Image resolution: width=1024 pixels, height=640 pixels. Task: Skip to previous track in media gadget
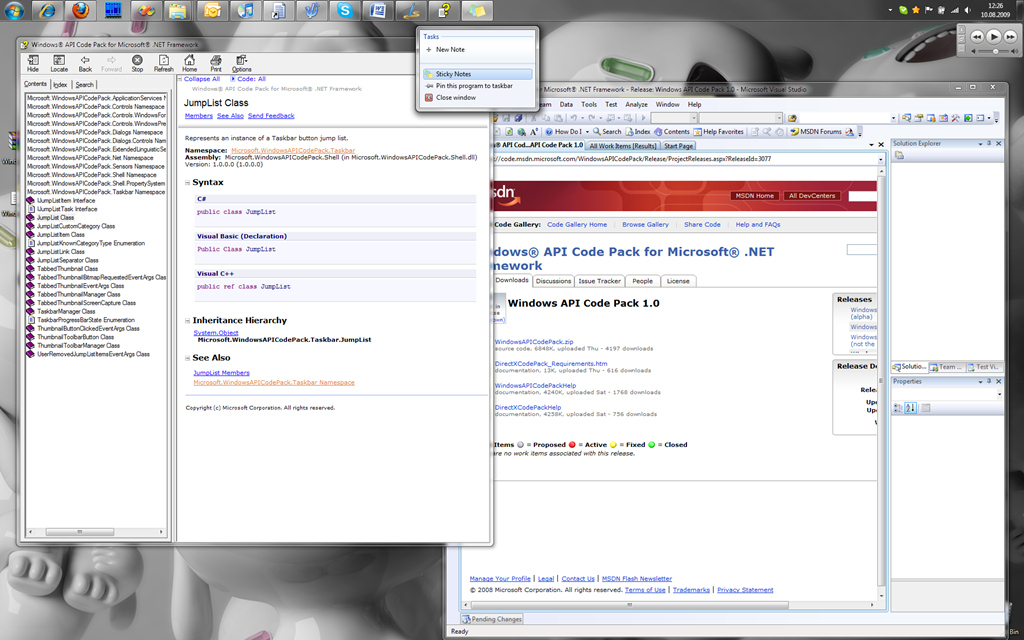pyautogui.click(x=977, y=37)
